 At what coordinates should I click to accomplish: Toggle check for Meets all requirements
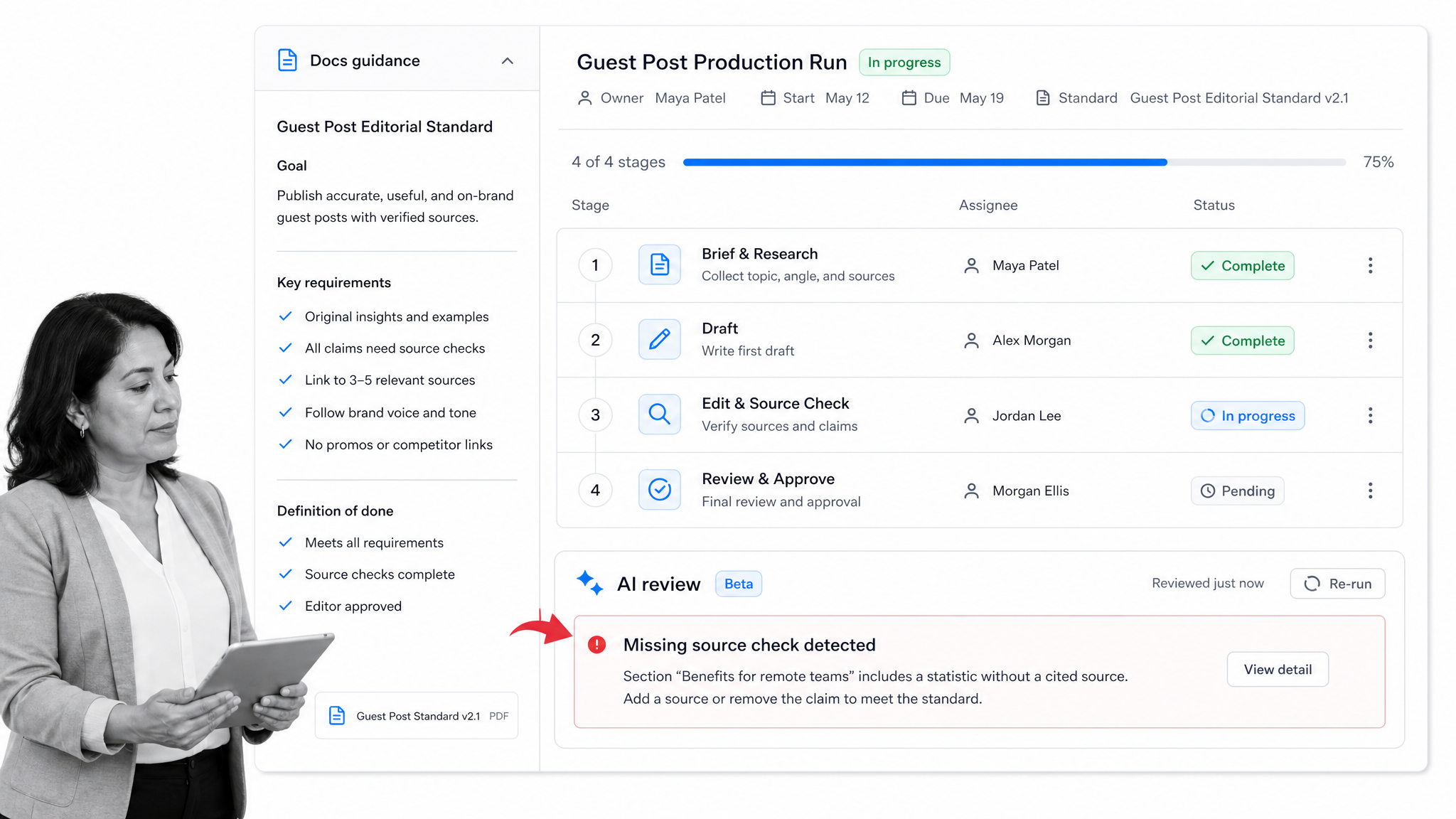pos(286,542)
